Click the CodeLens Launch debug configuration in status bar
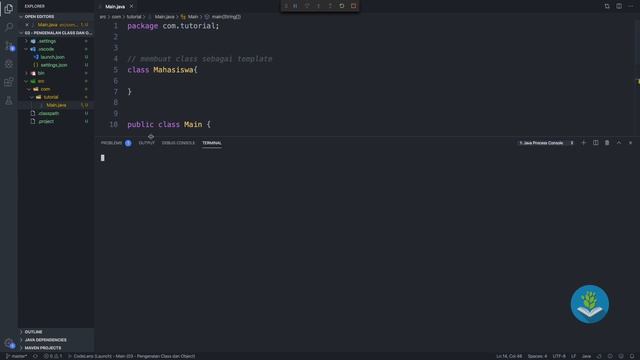The image size is (640, 360). click(131, 356)
